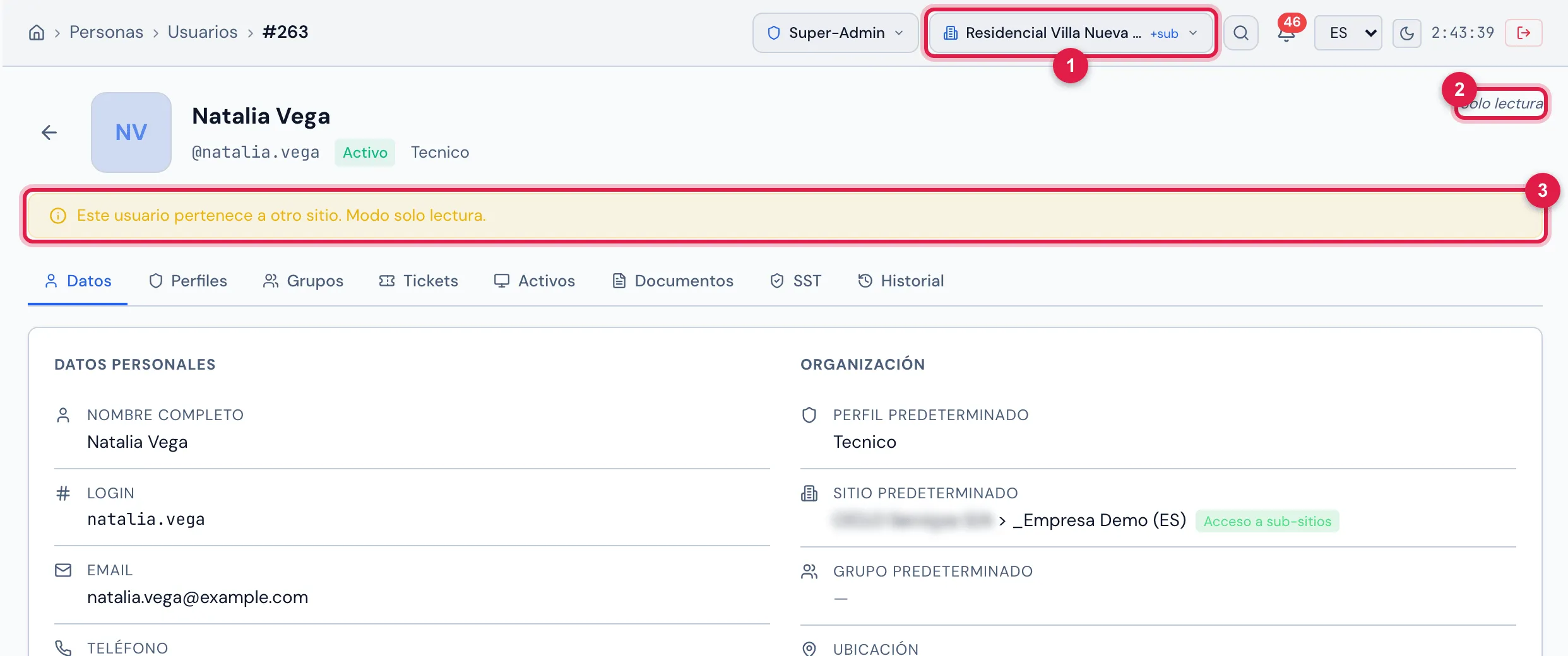View the Historial tab
Screen dimensions: 1568x656
[900, 281]
